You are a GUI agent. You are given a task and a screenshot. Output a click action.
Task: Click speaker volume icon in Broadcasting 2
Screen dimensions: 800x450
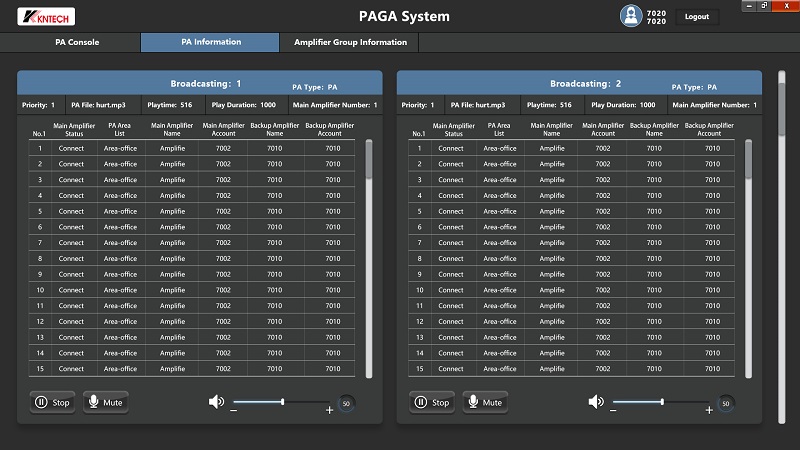[596, 402]
